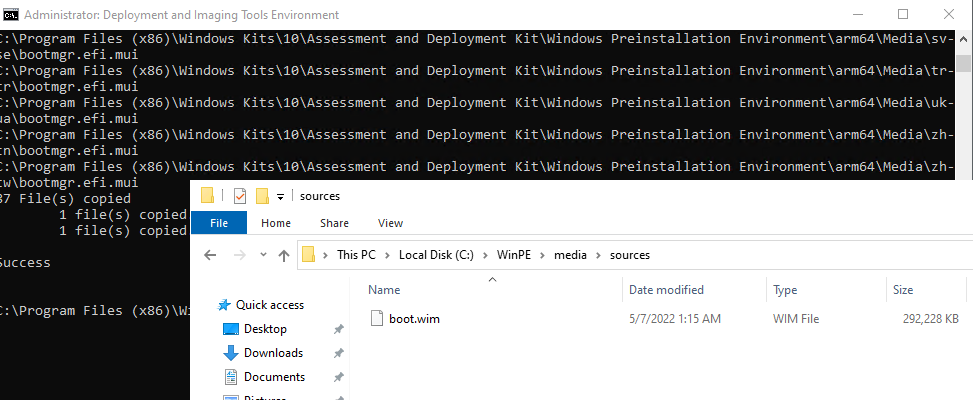Select media in address breadcrumb
973x400 pixels.
point(570,255)
